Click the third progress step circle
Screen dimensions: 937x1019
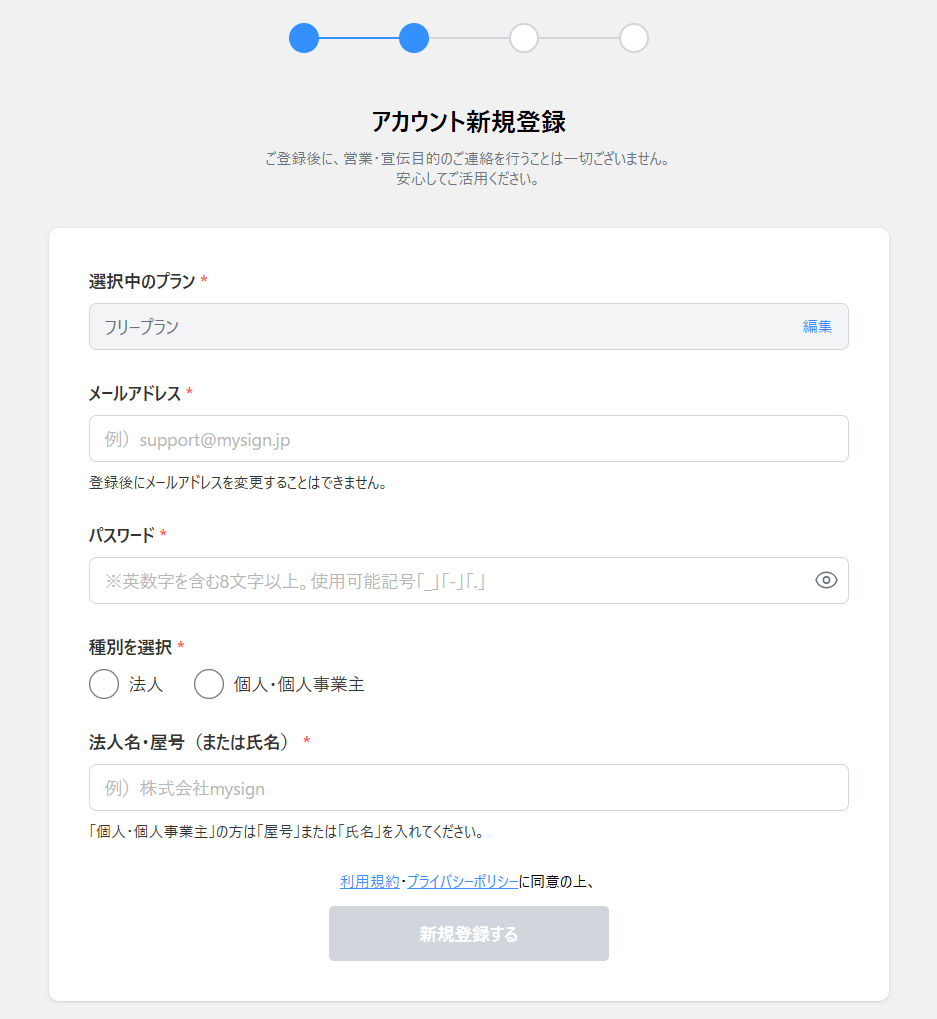pos(523,38)
